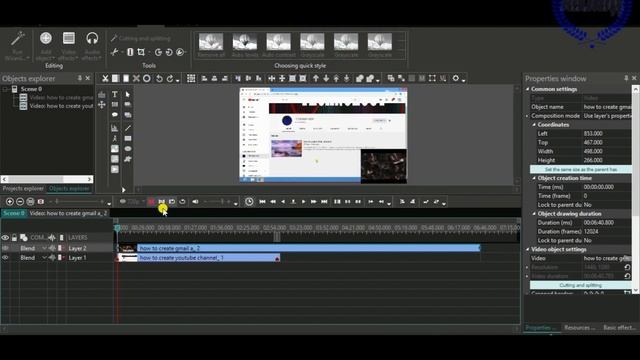Image resolution: width=640 pixels, height=360 pixels.
Task: Collapse the Video object settings section
Action: point(528,249)
